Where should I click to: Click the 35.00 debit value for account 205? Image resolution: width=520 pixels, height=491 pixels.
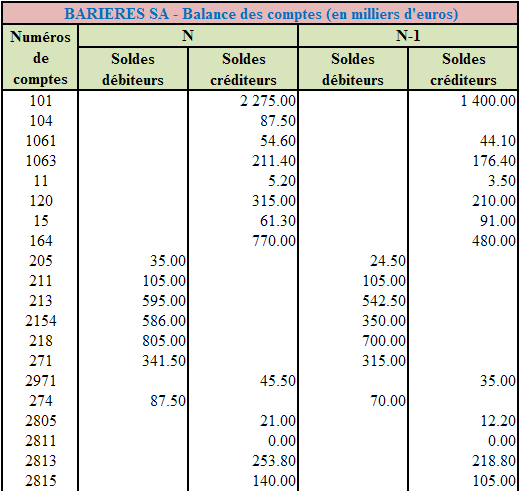133,261
